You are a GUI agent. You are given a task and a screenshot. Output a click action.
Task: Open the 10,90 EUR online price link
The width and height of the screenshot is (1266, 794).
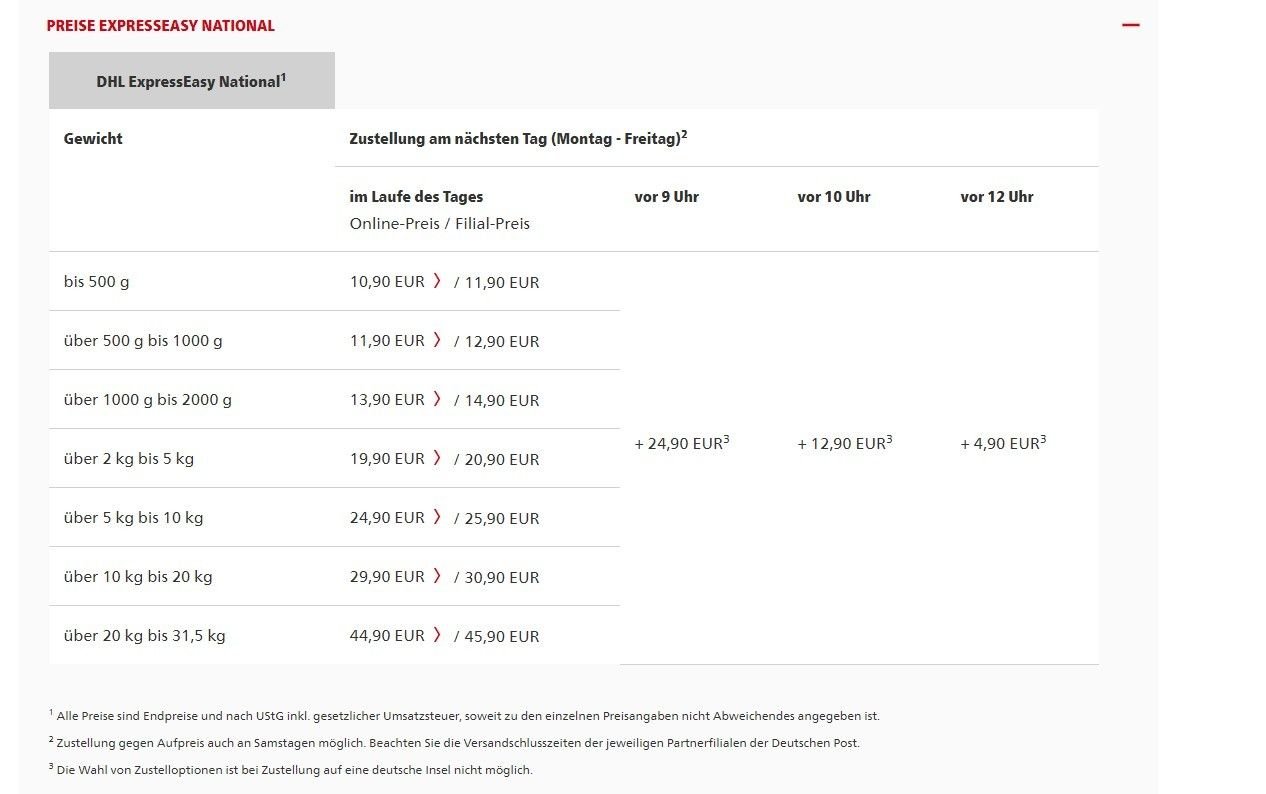coord(395,282)
